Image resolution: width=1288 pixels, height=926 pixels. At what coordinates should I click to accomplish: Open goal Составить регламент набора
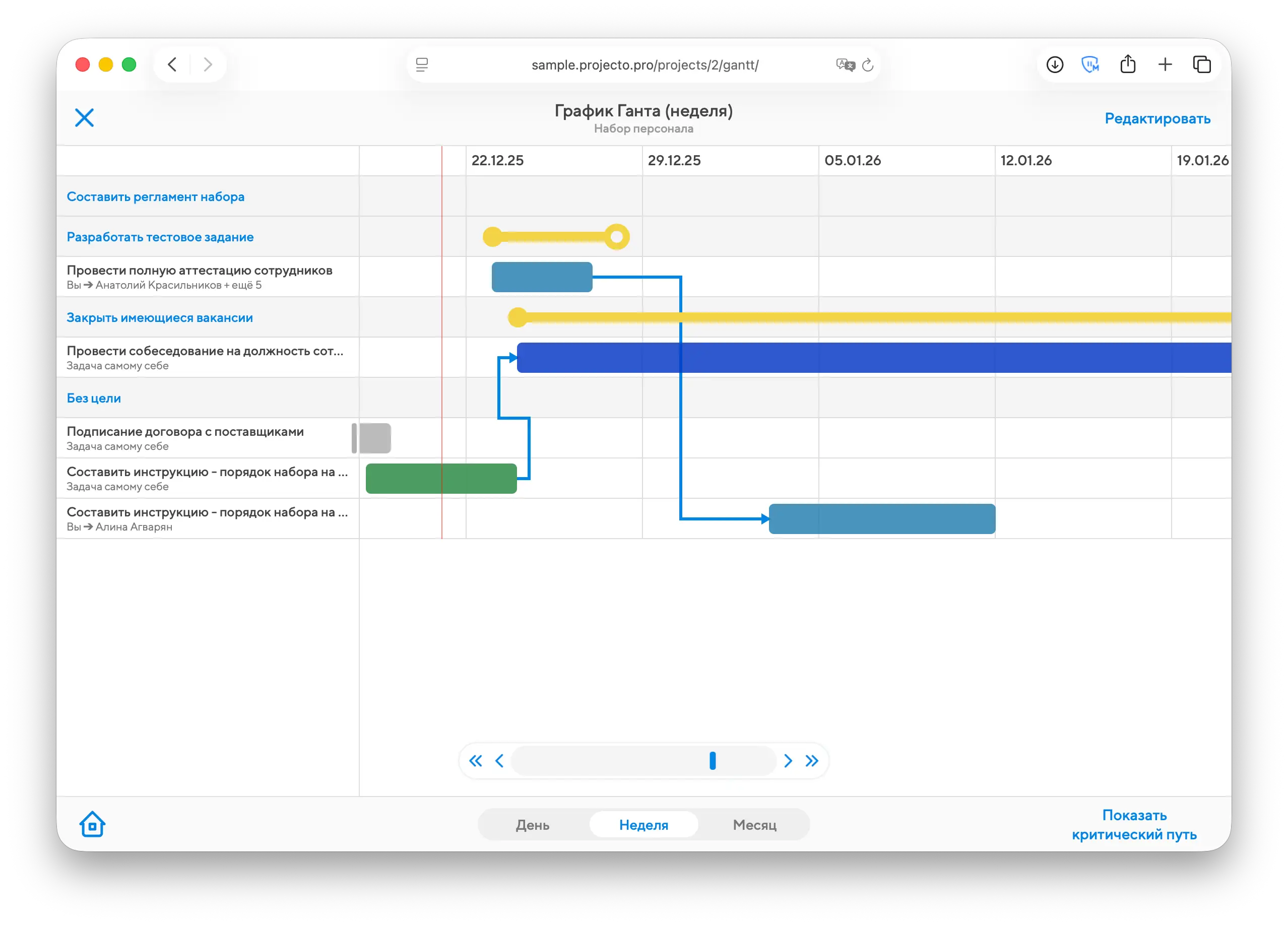pyautogui.click(x=156, y=196)
